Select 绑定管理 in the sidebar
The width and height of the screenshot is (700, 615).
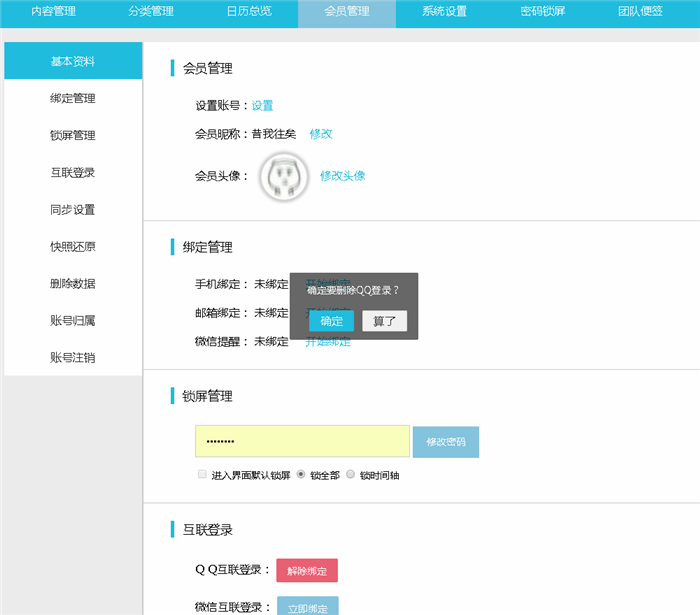tap(73, 98)
